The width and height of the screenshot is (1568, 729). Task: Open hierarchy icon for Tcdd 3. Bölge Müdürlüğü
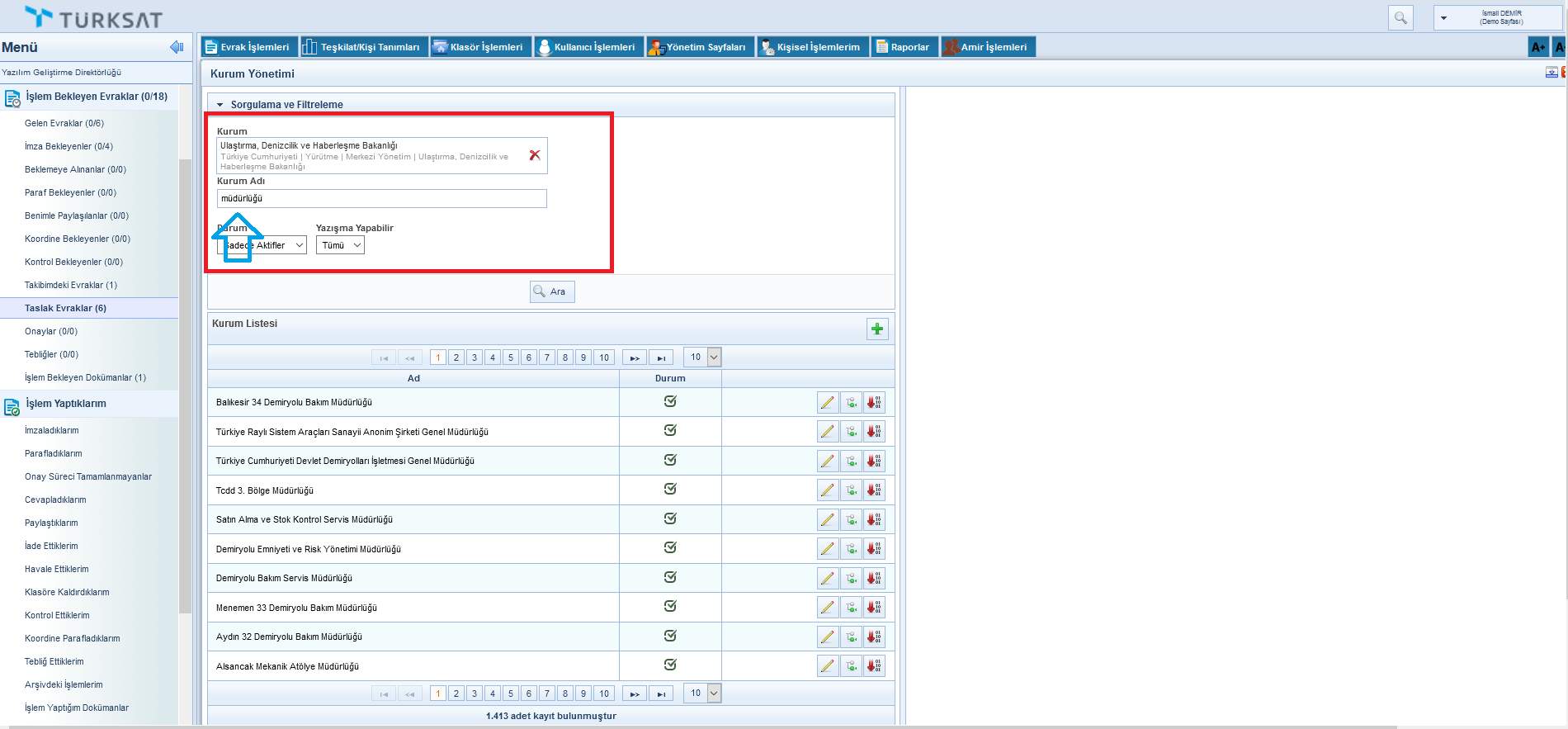pos(851,490)
